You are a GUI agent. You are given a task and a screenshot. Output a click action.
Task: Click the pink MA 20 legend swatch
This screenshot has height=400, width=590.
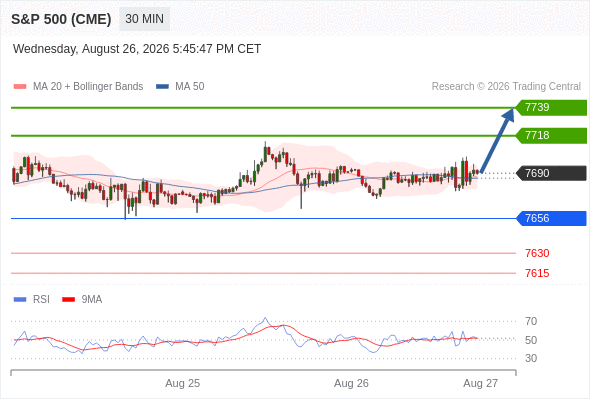(20, 87)
